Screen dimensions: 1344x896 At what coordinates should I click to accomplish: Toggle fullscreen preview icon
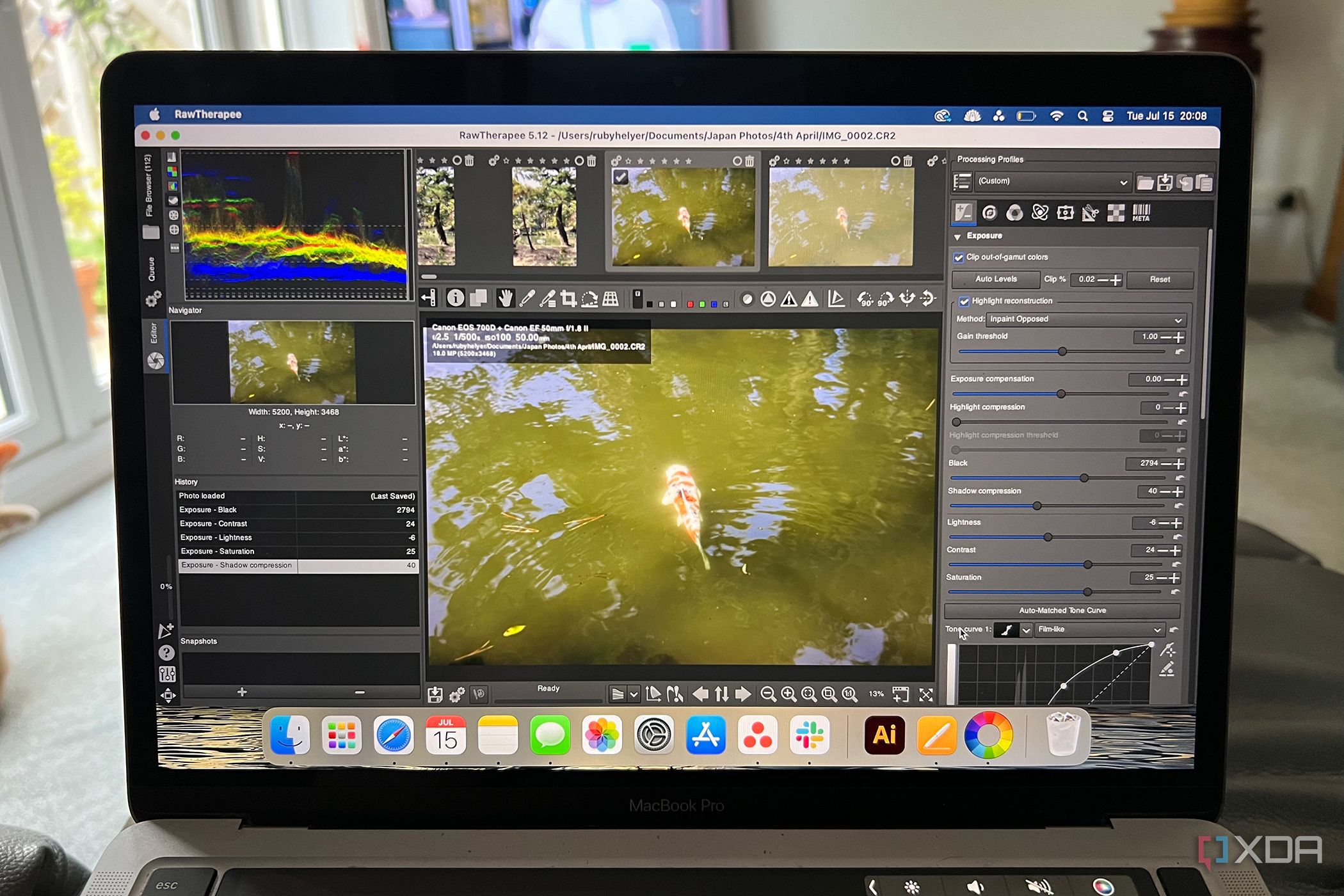(x=925, y=695)
